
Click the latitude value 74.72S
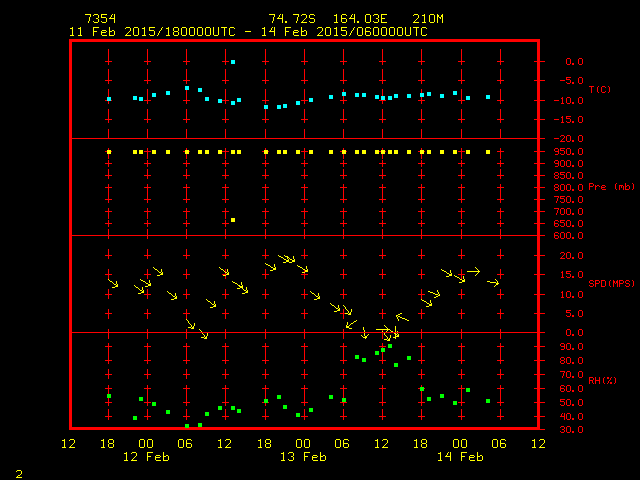289,19
